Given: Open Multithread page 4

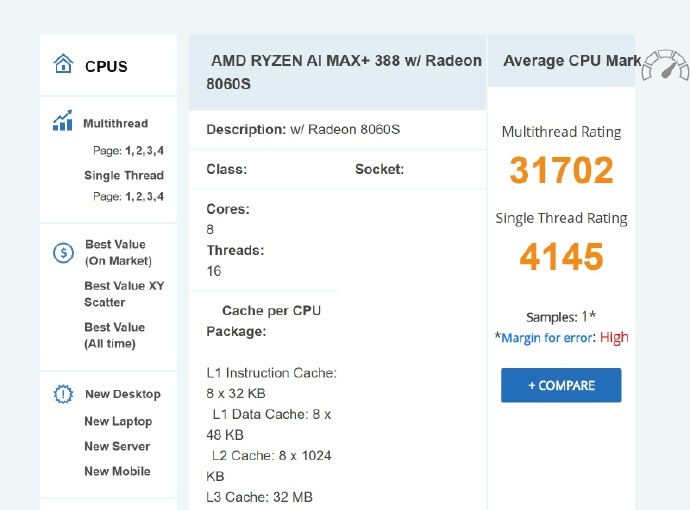Looking at the screenshot, I should [161, 150].
